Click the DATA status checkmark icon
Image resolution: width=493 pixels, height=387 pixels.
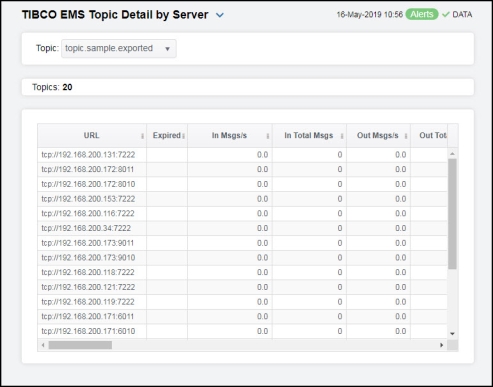[x=446, y=15]
